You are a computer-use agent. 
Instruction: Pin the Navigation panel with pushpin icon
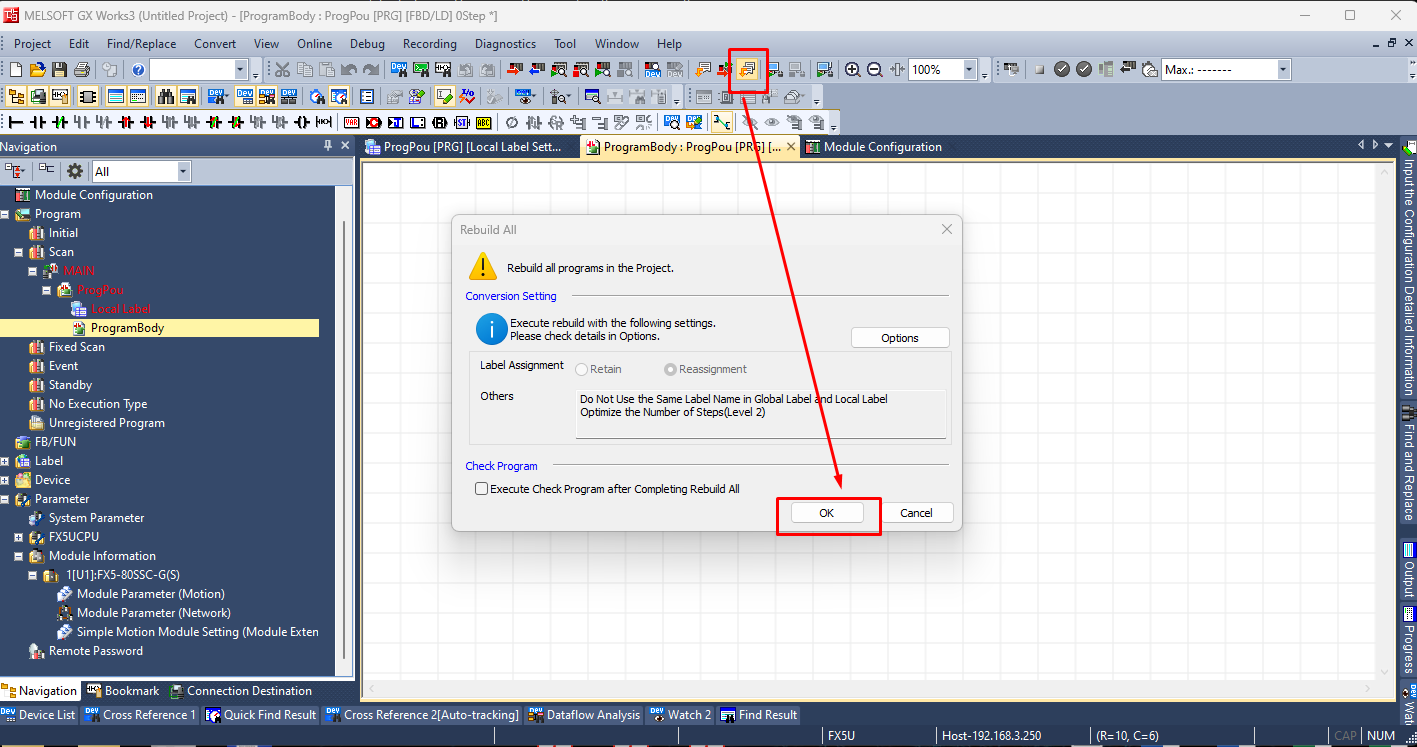328,146
